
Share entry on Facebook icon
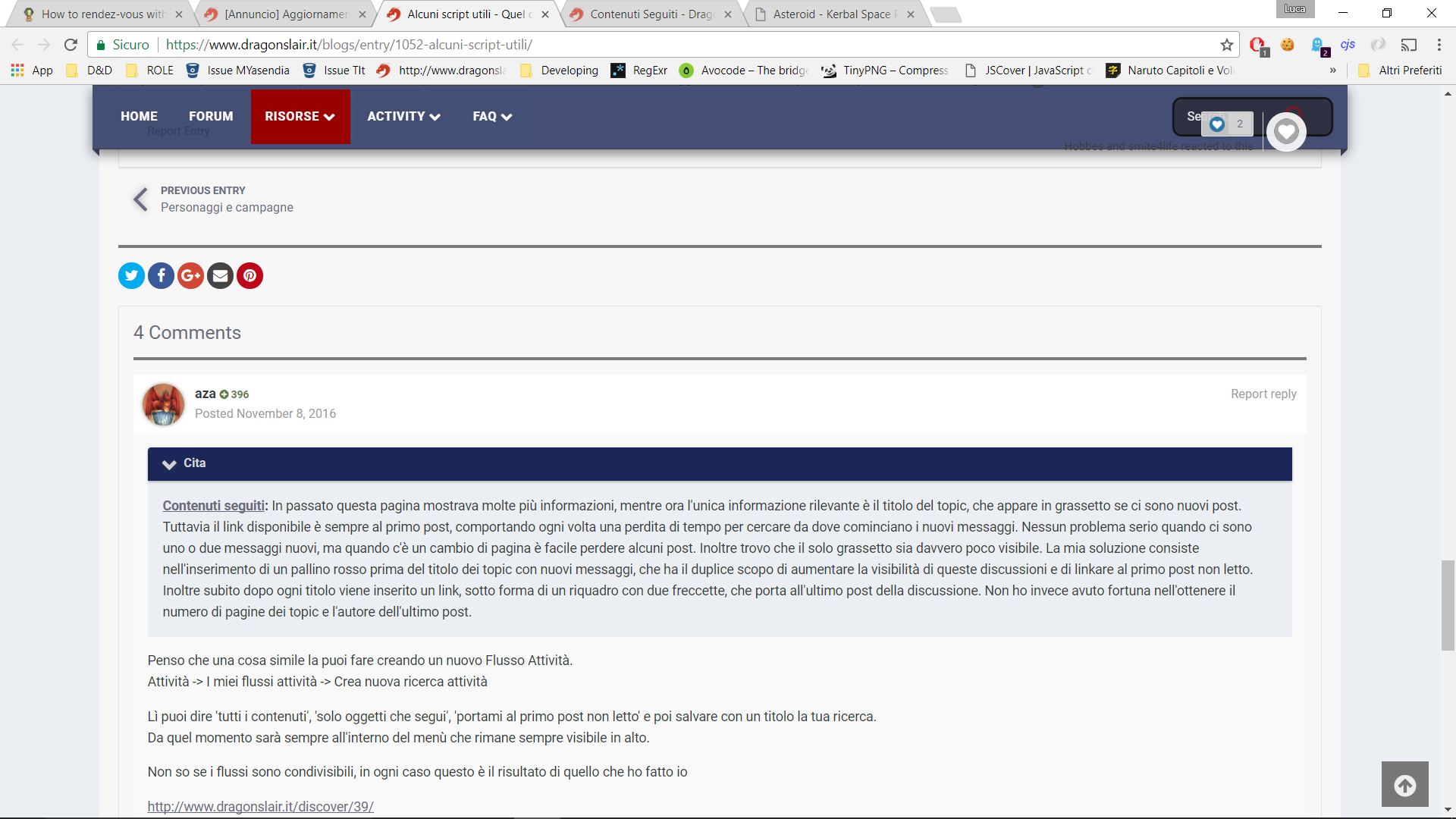pos(161,276)
